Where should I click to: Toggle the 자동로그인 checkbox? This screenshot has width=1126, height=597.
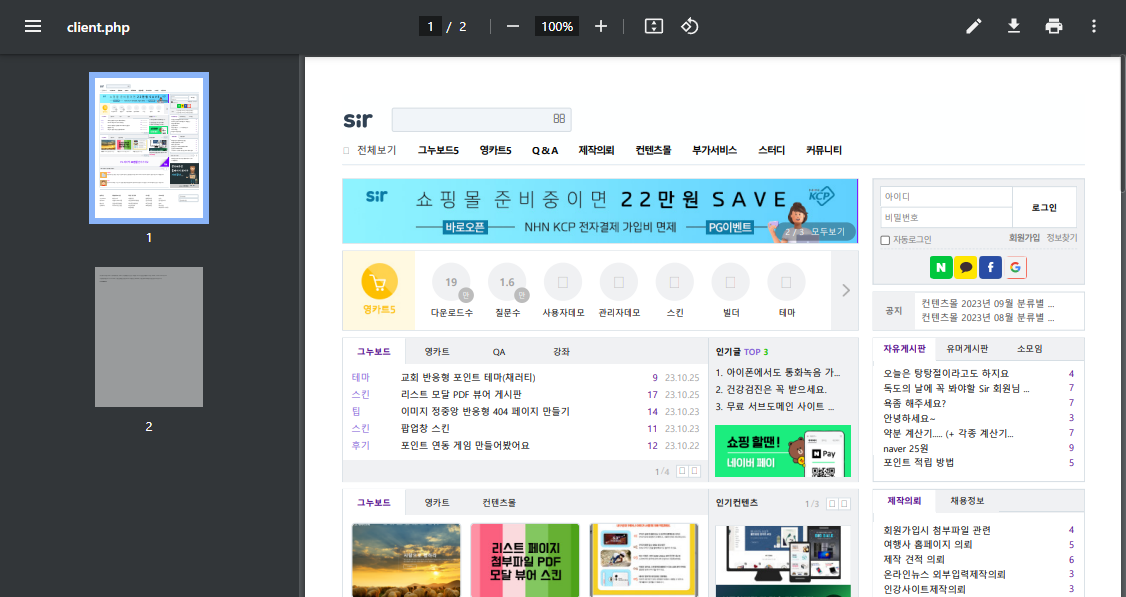pos(885,240)
